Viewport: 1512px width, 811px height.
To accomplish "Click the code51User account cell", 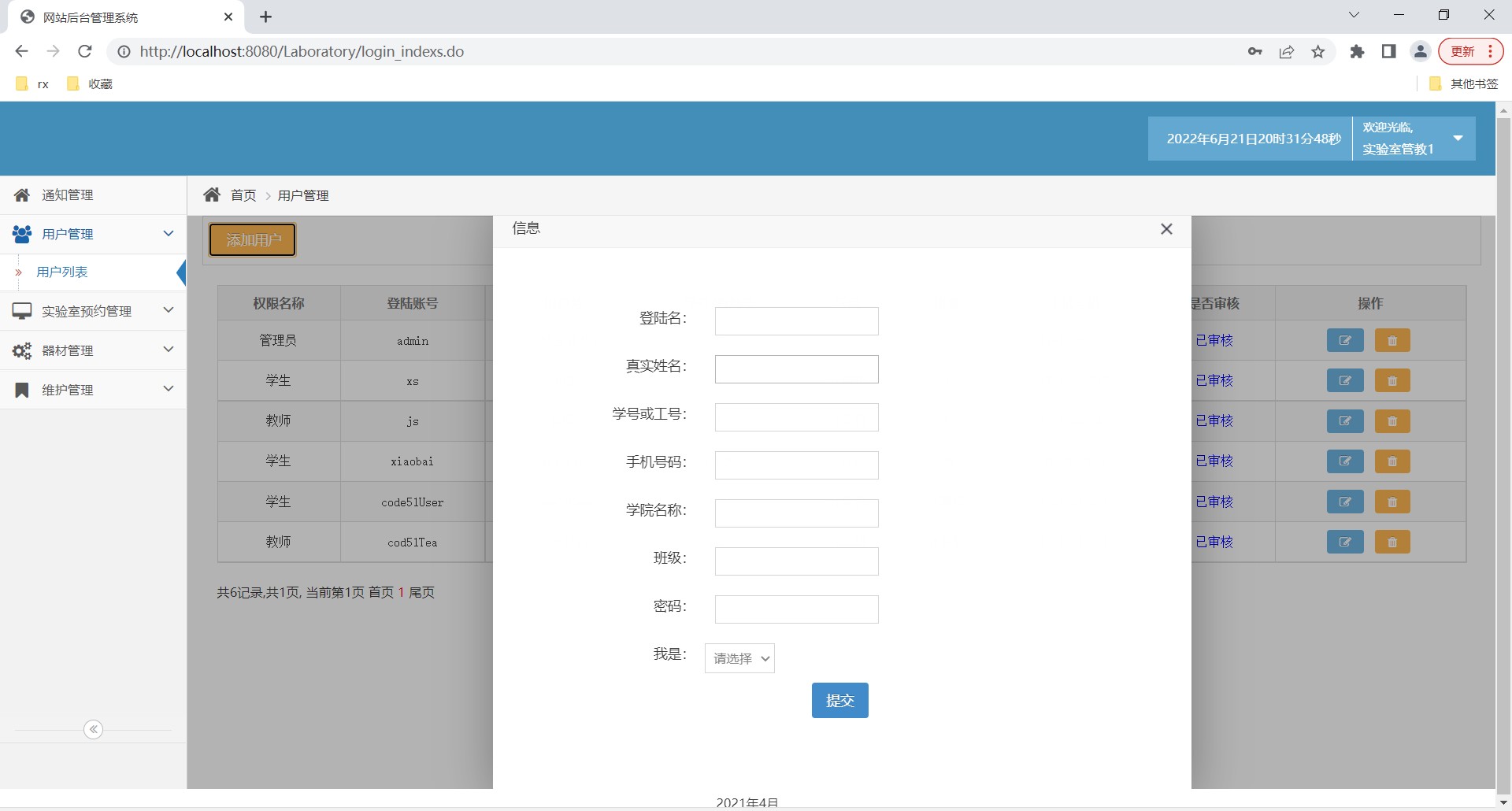I will (413, 502).
